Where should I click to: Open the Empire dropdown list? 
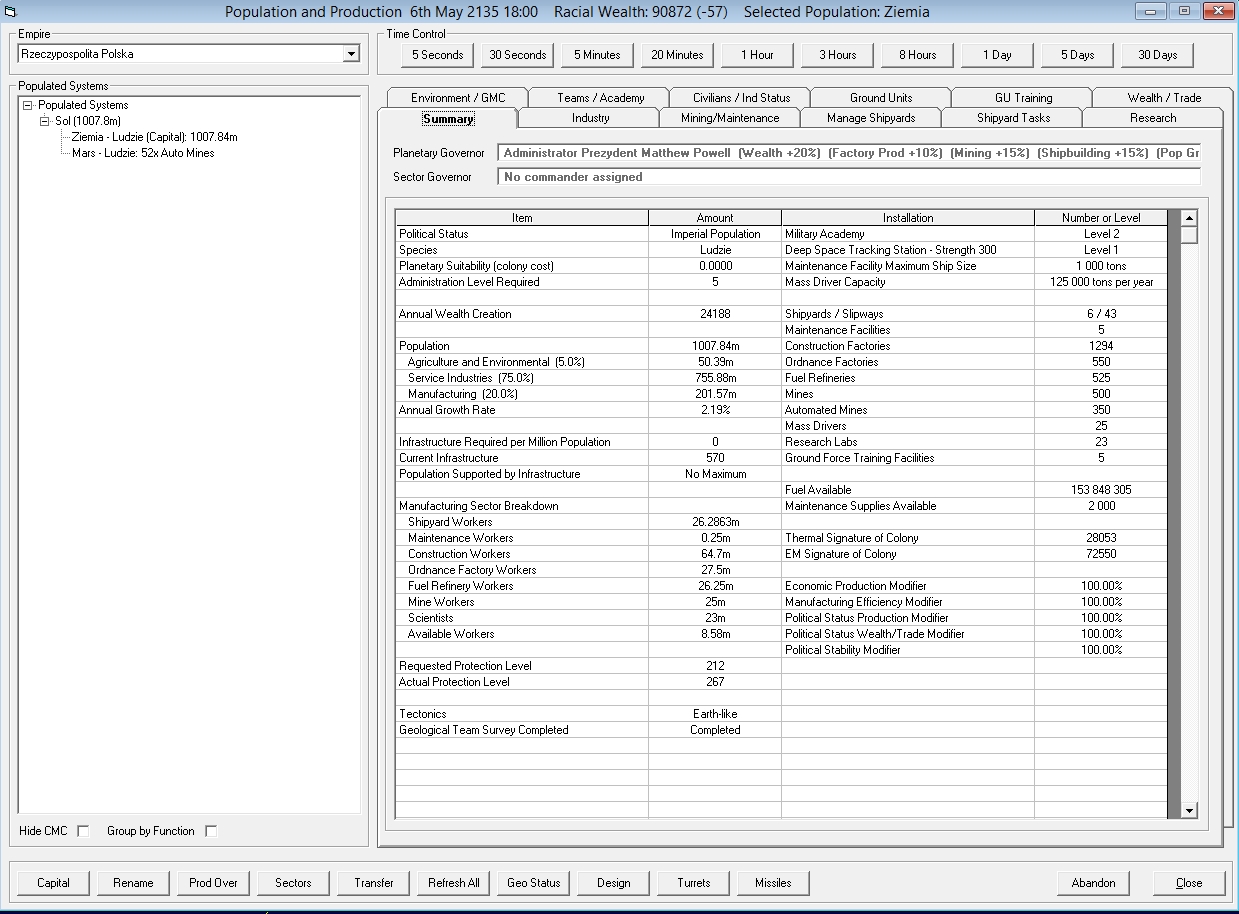click(x=351, y=54)
